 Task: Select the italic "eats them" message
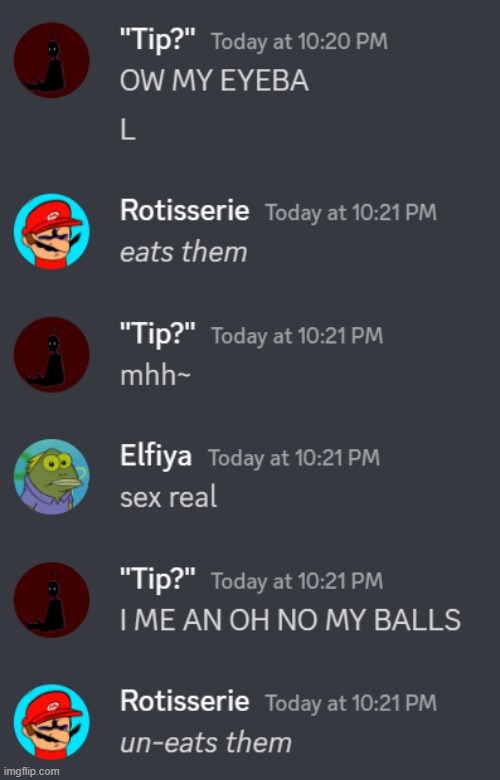(x=184, y=252)
